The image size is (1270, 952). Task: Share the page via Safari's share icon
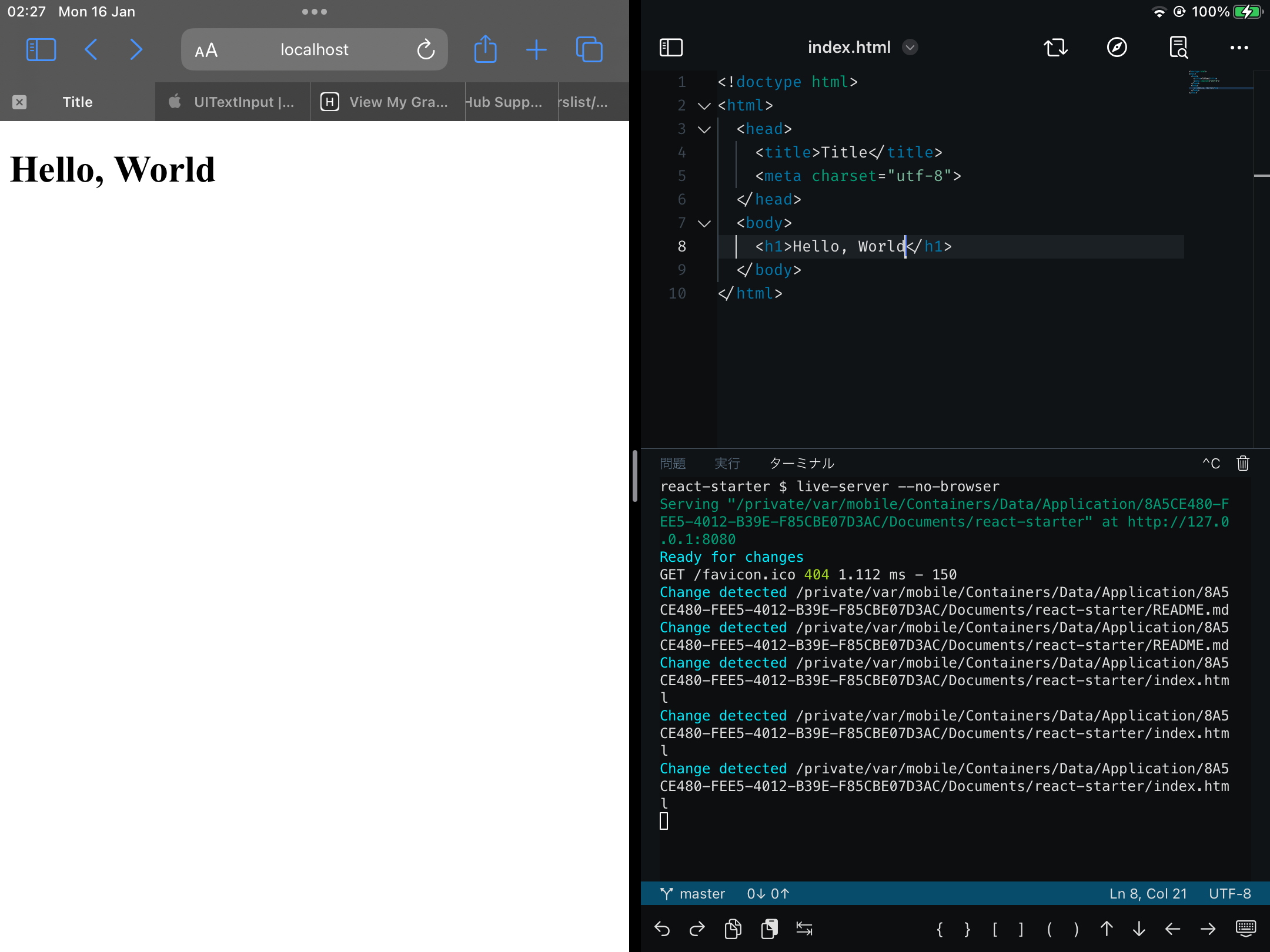(x=484, y=49)
